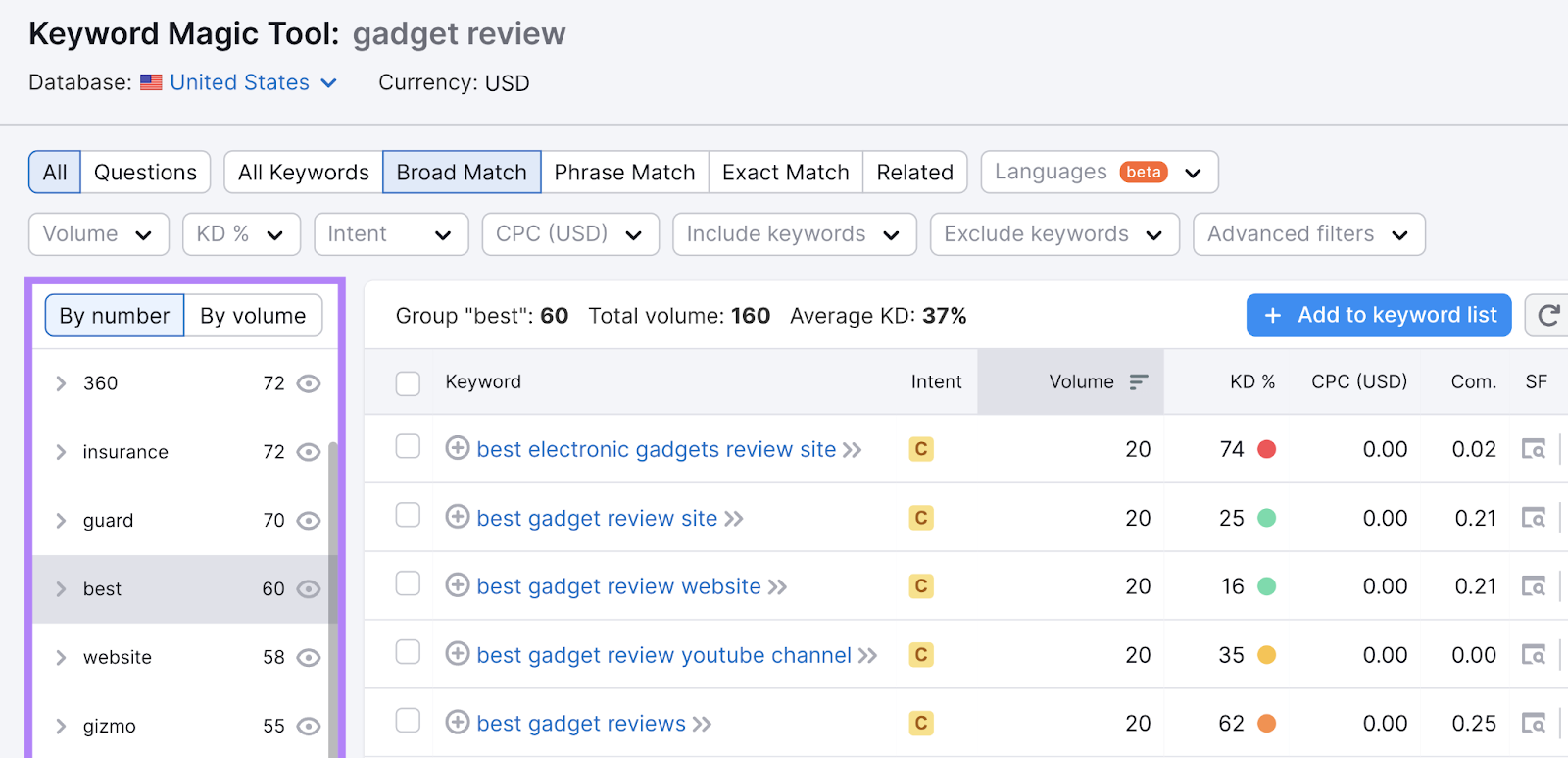Switch to the Phrase Match tab

624,173
